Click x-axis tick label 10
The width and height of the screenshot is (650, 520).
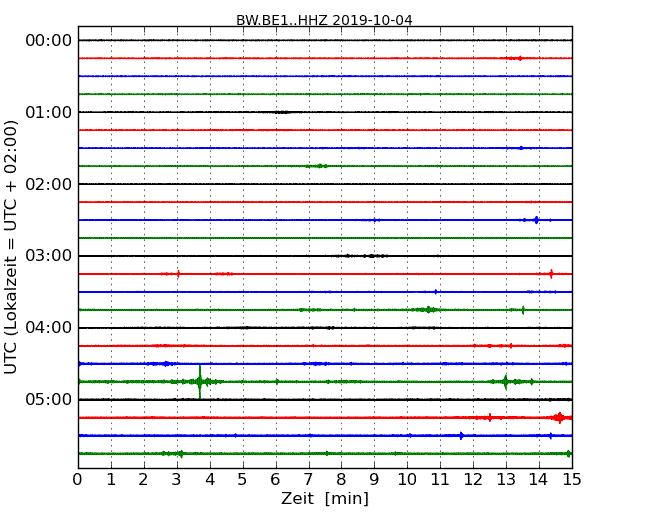pos(407,480)
